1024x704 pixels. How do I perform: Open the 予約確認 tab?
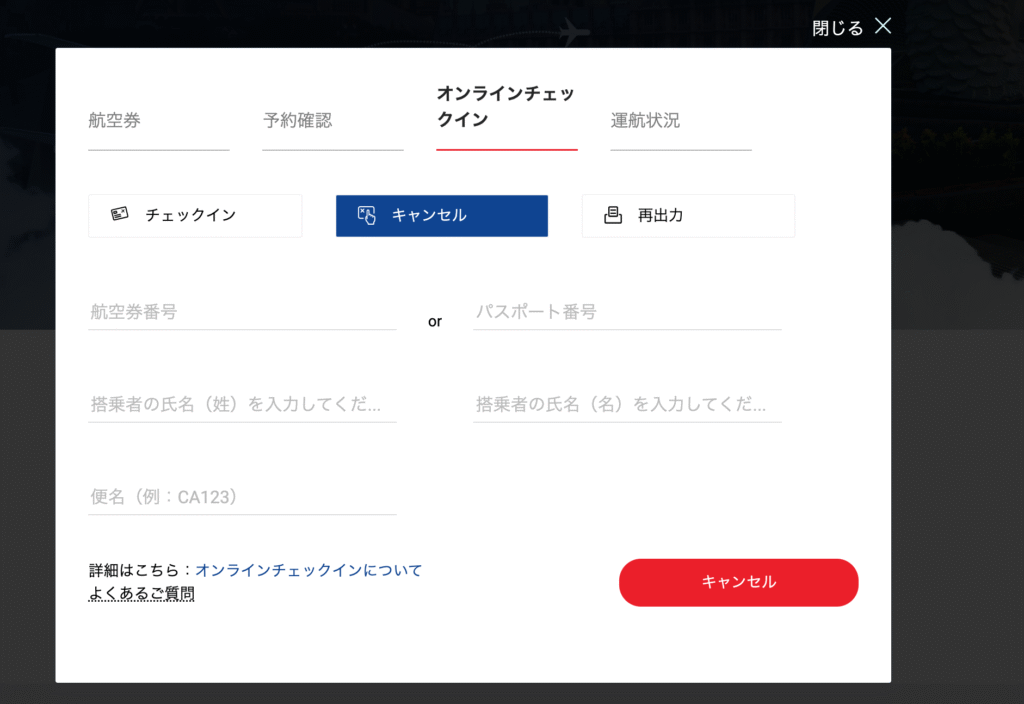tap(332, 121)
